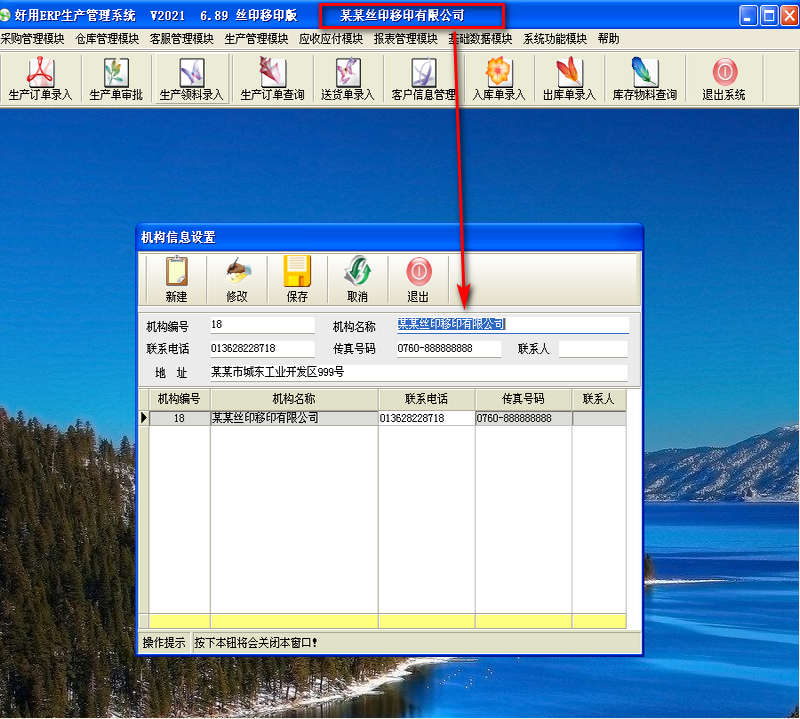
Task: Click 机构名称 column header in grid
Action: point(294,399)
